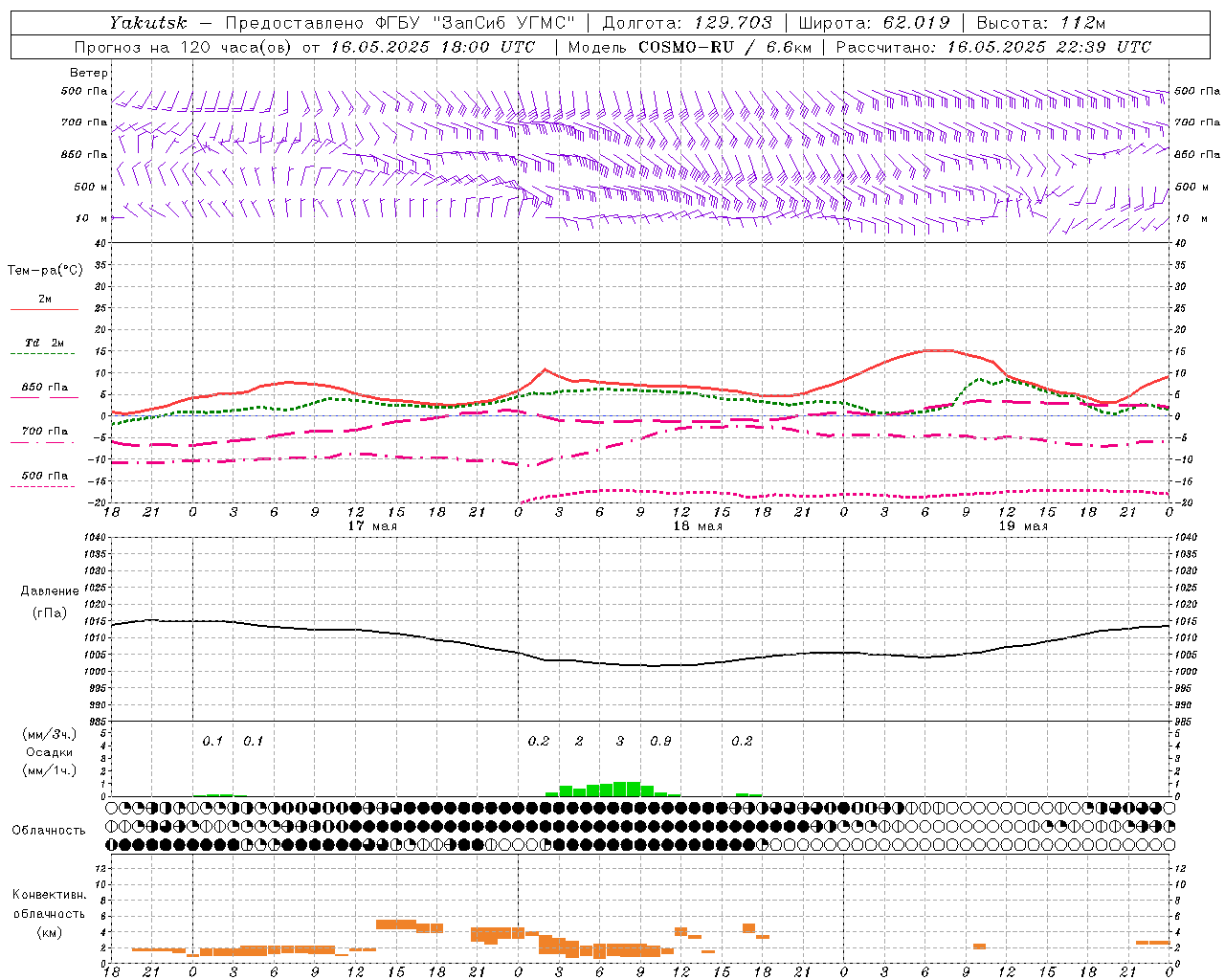
Task: Click the '(км)' unit of convective cloudiness
Action: (x=50, y=933)
